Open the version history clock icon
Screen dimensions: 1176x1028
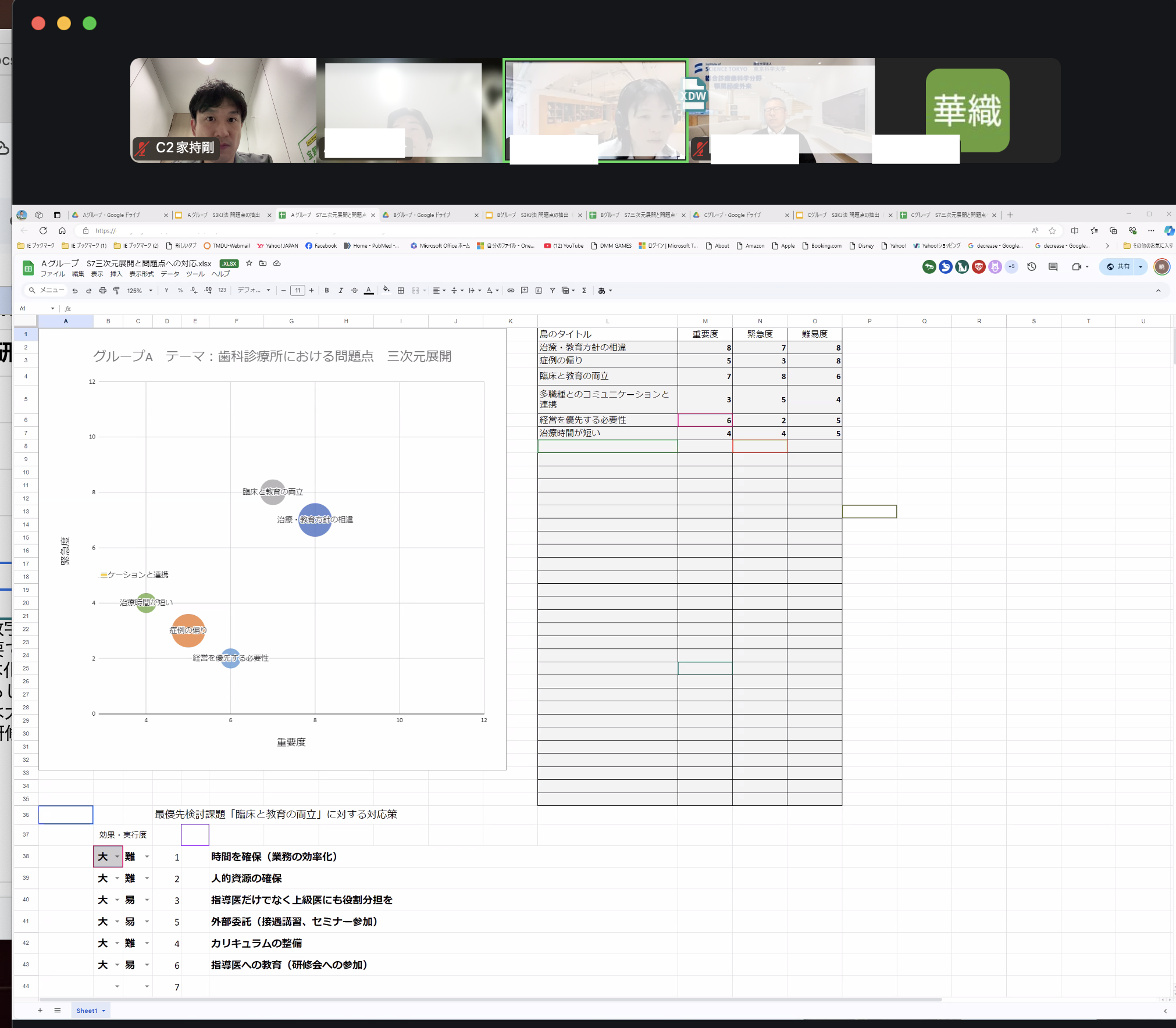click(1032, 267)
